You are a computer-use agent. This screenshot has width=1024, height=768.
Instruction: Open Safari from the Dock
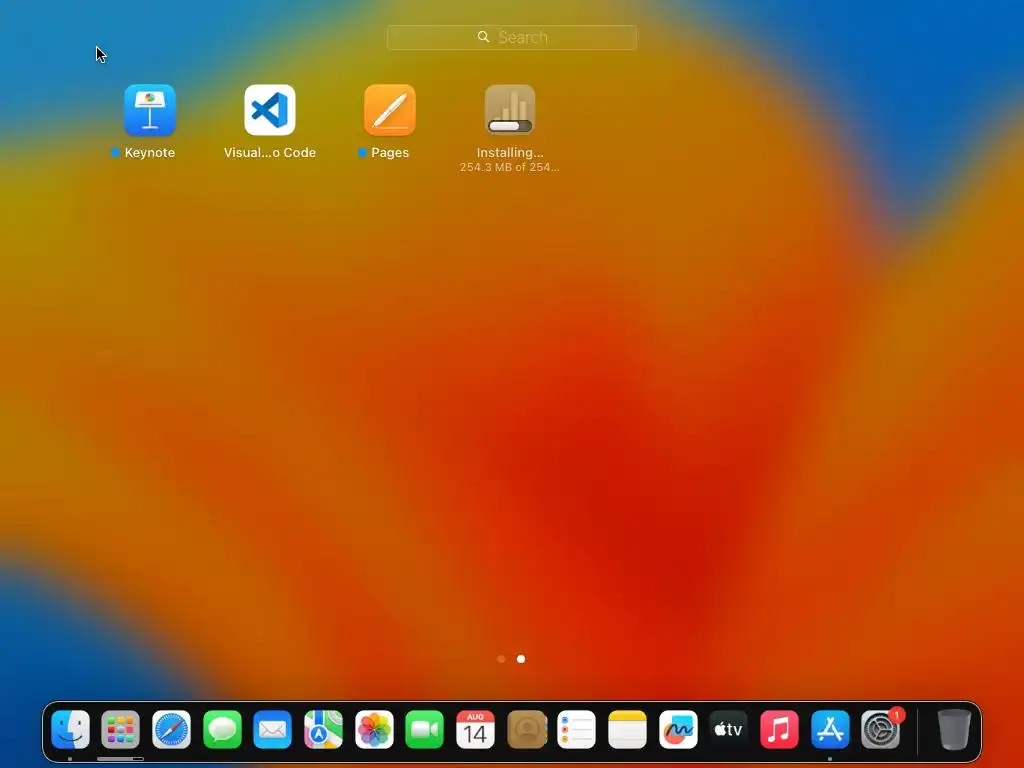pyautogui.click(x=171, y=729)
